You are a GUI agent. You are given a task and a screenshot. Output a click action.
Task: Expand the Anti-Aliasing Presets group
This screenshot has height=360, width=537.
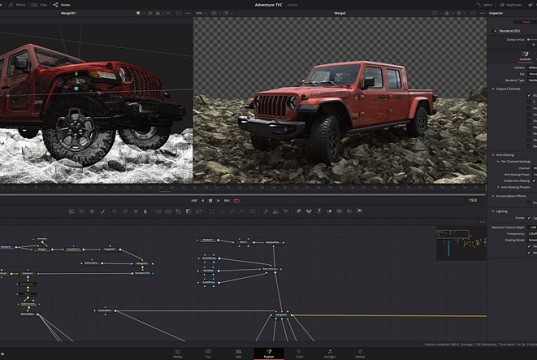498,187
